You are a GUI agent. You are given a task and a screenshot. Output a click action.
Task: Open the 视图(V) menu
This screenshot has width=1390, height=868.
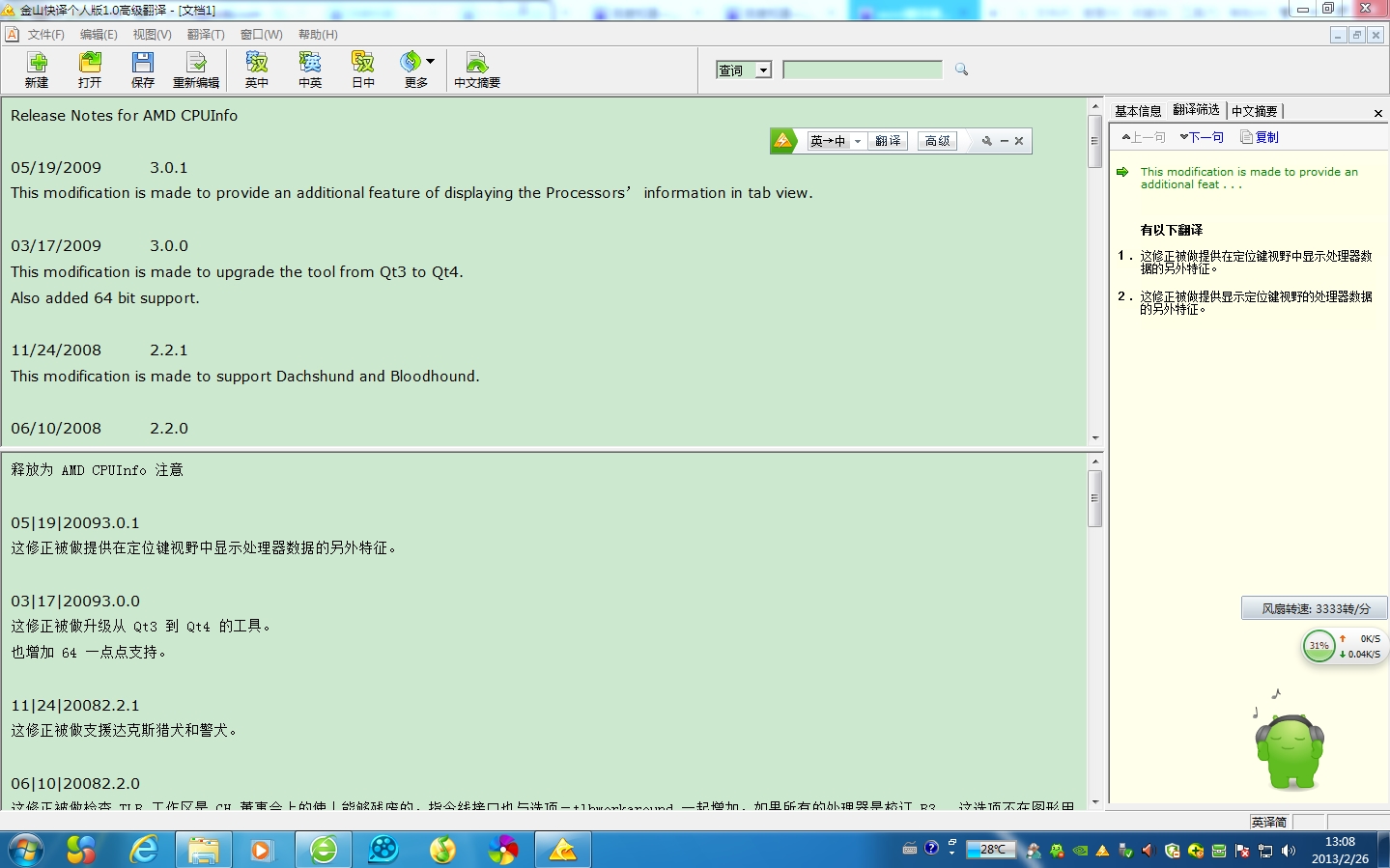pos(153,35)
